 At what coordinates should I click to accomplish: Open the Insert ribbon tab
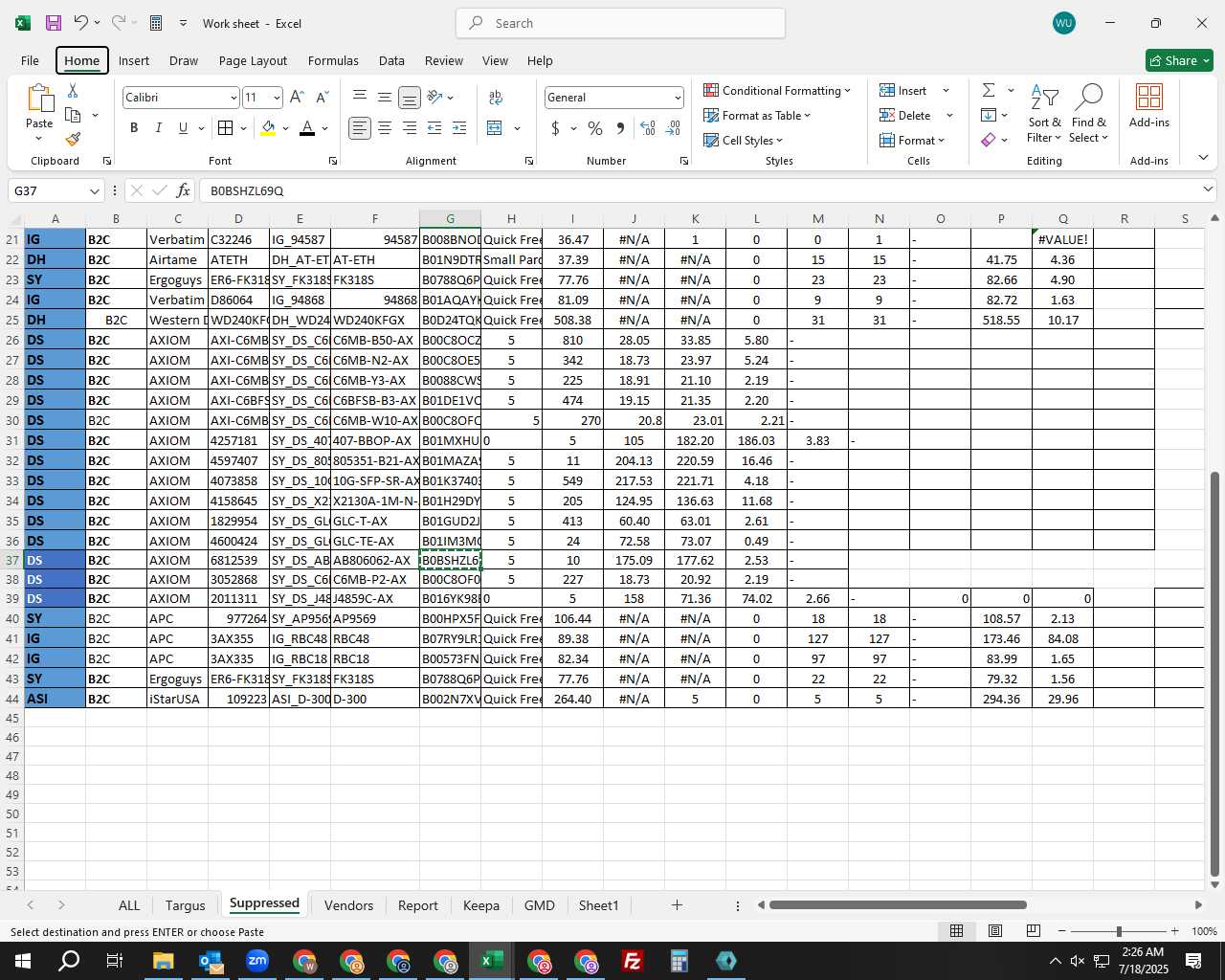tap(134, 60)
